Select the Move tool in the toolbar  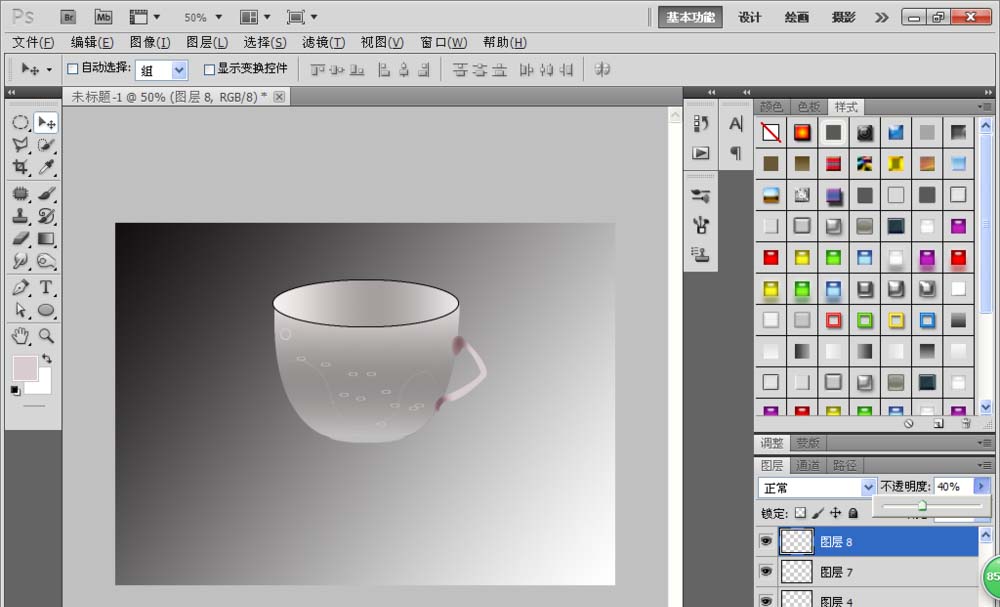click(x=45, y=122)
